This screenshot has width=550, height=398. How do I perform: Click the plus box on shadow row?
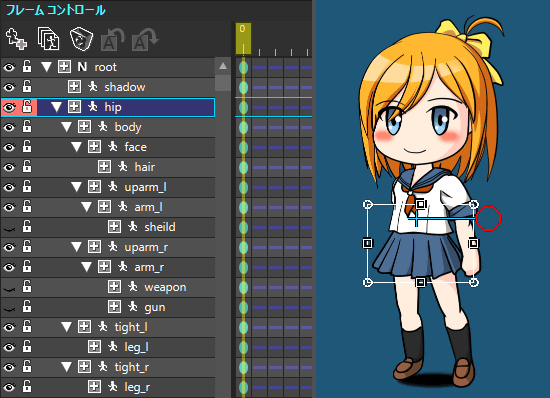[74, 87]
